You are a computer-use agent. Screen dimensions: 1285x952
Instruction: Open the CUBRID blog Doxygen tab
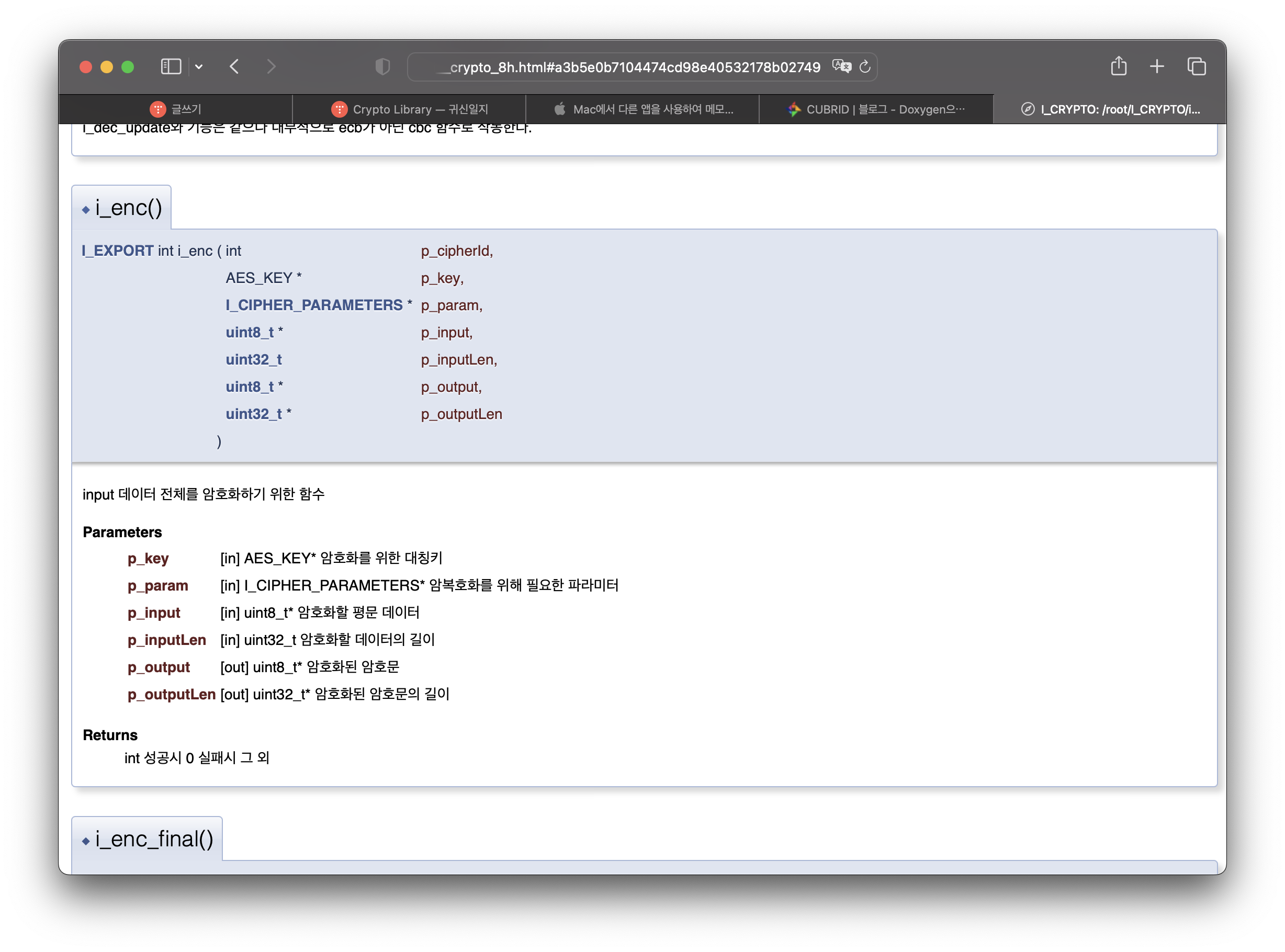click(876, 109)
